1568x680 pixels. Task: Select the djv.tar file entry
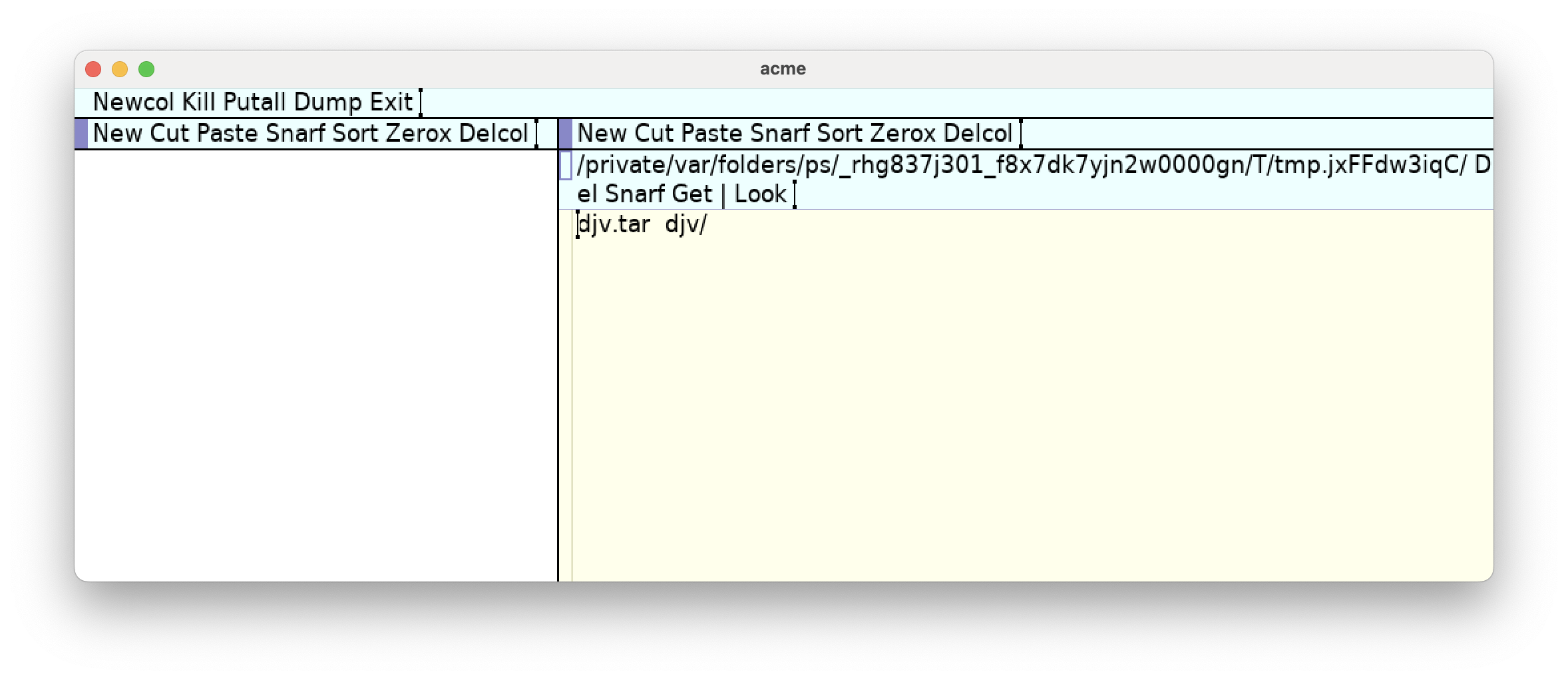(x=614, y=225)
